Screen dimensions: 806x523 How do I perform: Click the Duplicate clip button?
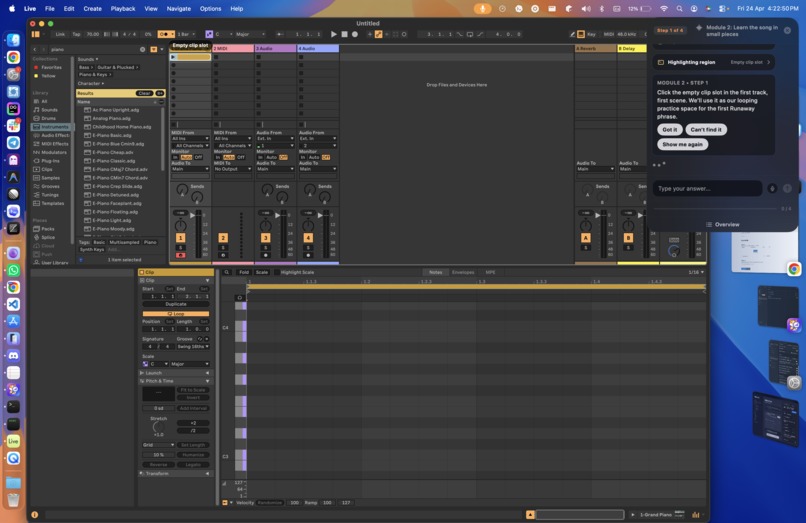[176, 304]
